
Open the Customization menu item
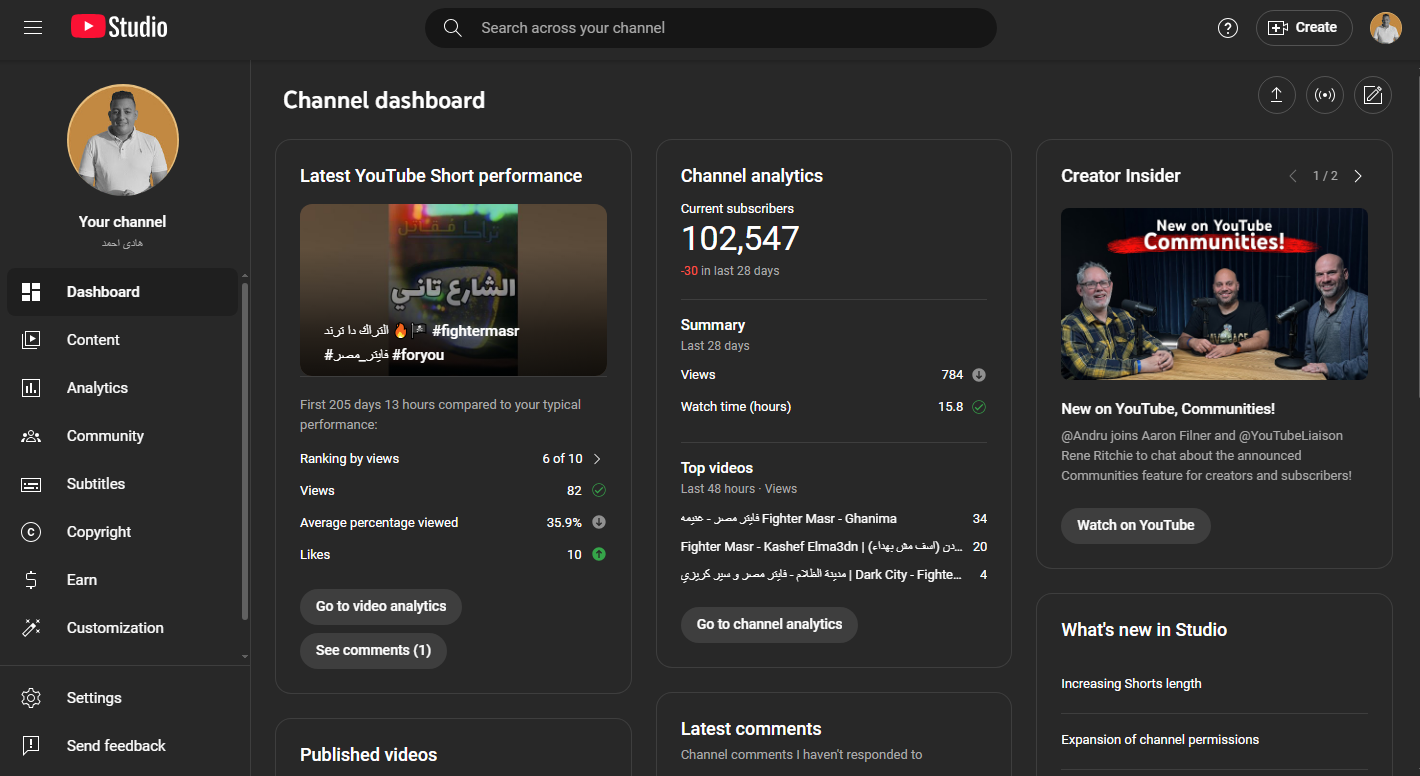pos(122,628)
